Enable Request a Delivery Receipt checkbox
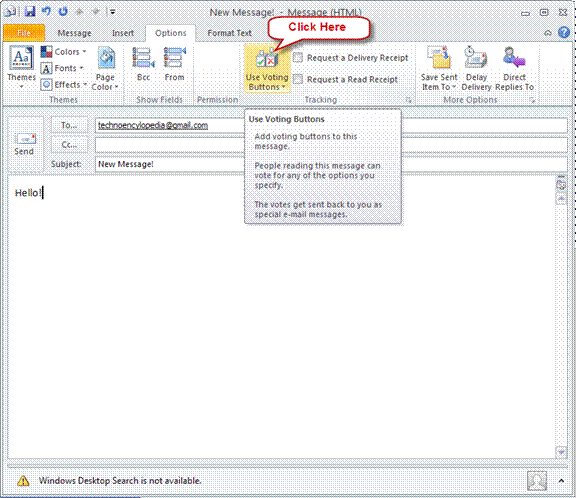 coord(298,57)
